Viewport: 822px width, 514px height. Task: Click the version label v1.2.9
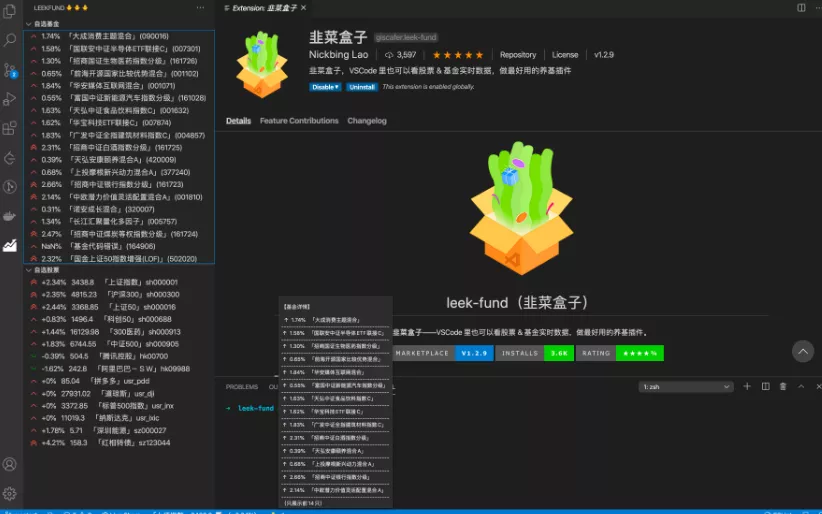604,55
